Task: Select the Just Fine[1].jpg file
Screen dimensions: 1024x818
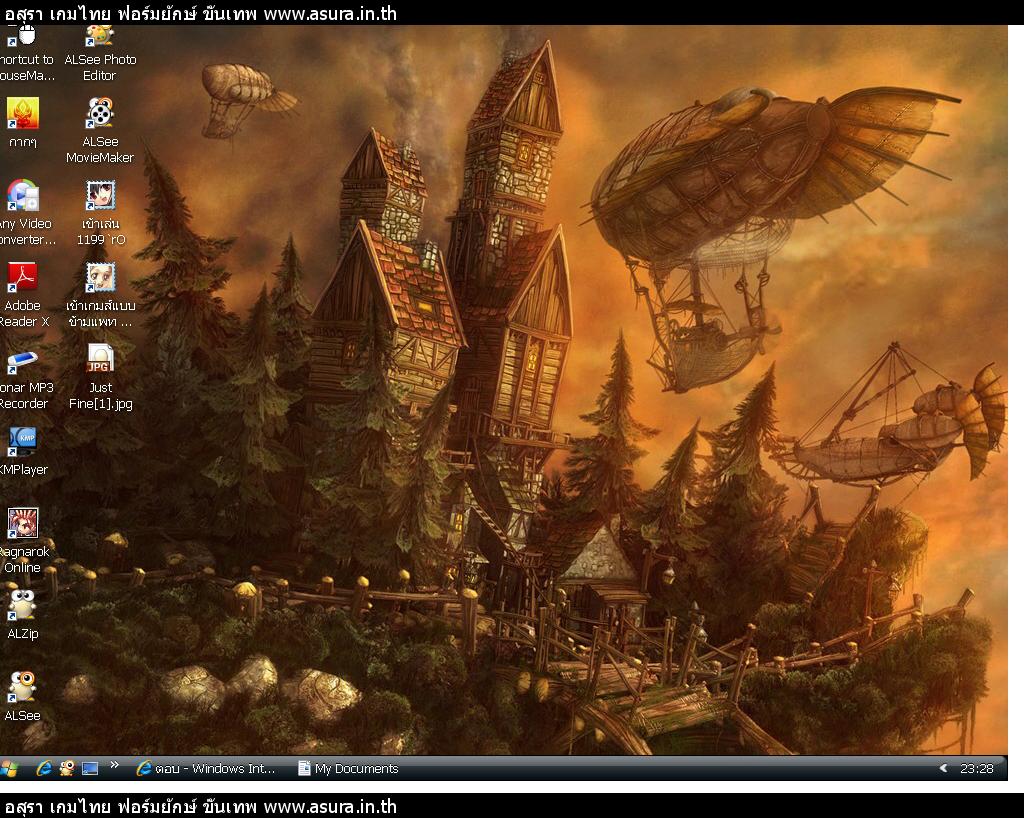Action: (x=101, y=377)
